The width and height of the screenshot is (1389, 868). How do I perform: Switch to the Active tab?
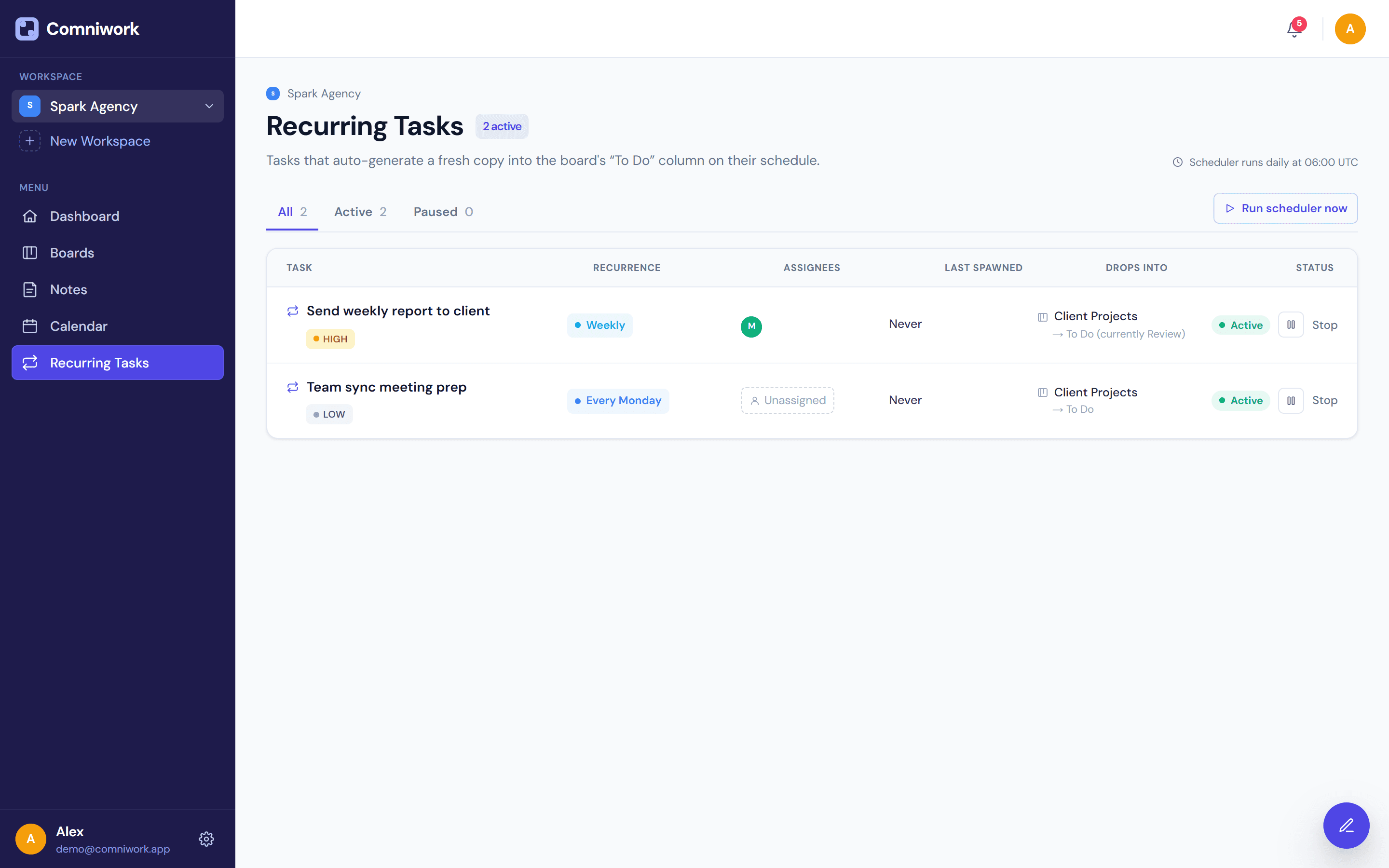(x=360, y=212)
